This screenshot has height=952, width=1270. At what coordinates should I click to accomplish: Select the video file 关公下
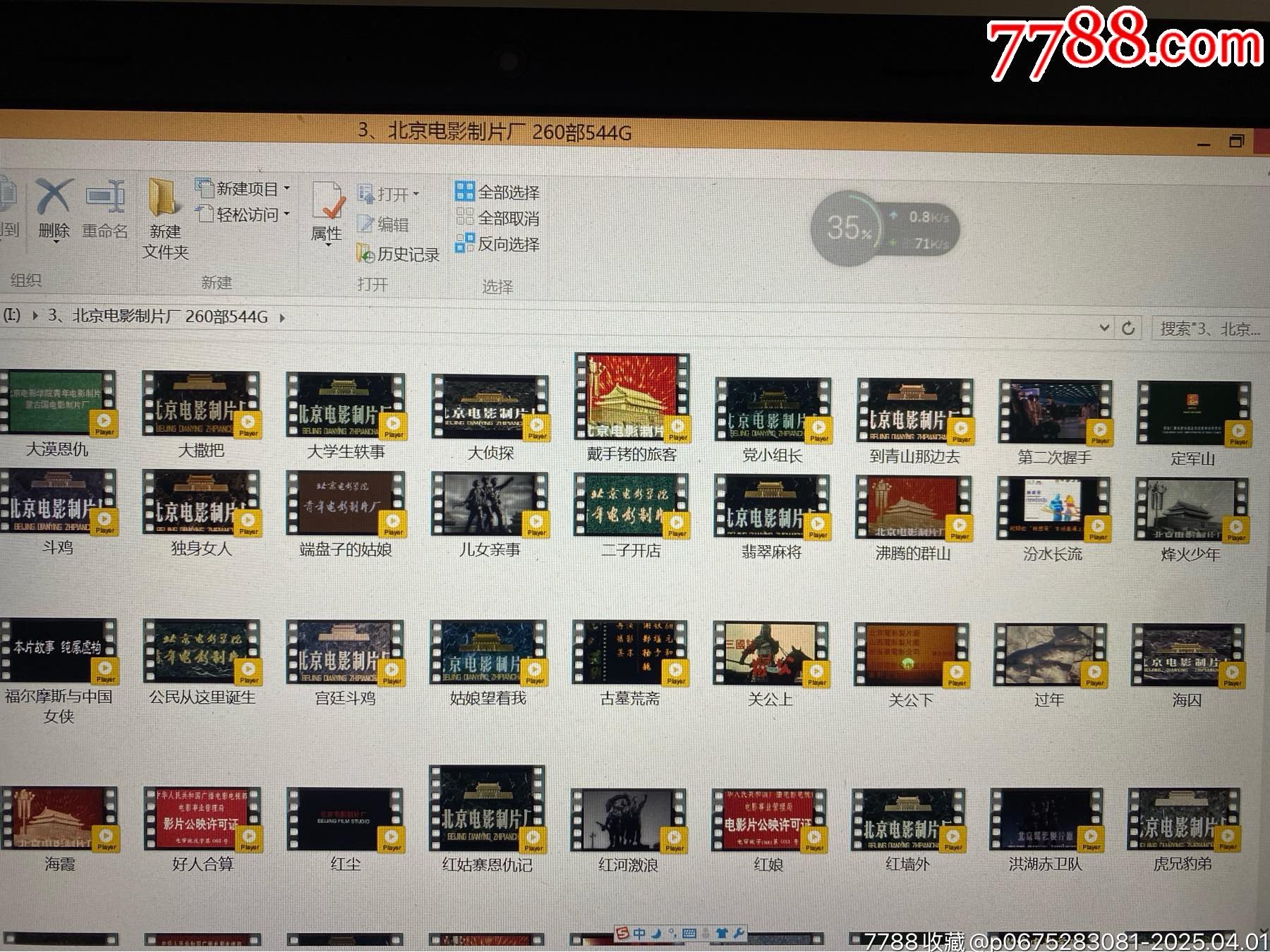click(910, 666)
